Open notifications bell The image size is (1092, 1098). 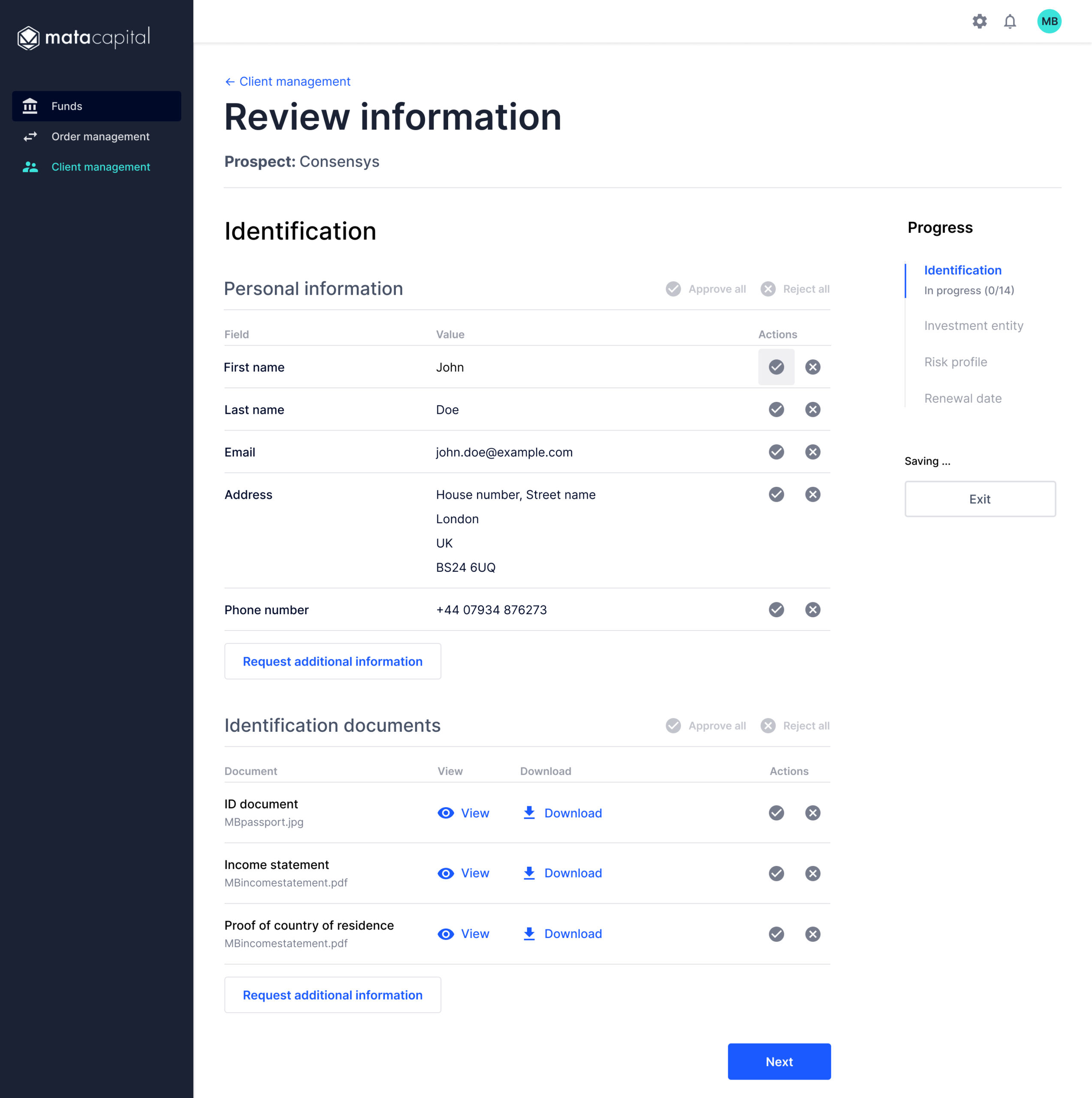(x=1010, y=21)
